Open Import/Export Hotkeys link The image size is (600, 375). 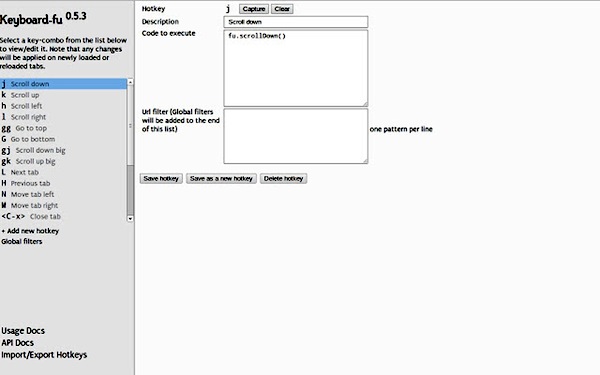point(44,355)
